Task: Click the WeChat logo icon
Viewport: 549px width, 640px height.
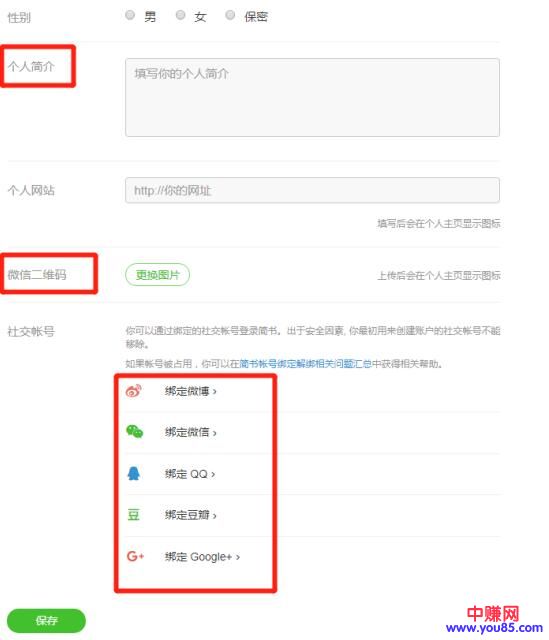Action: coord(134,431)
